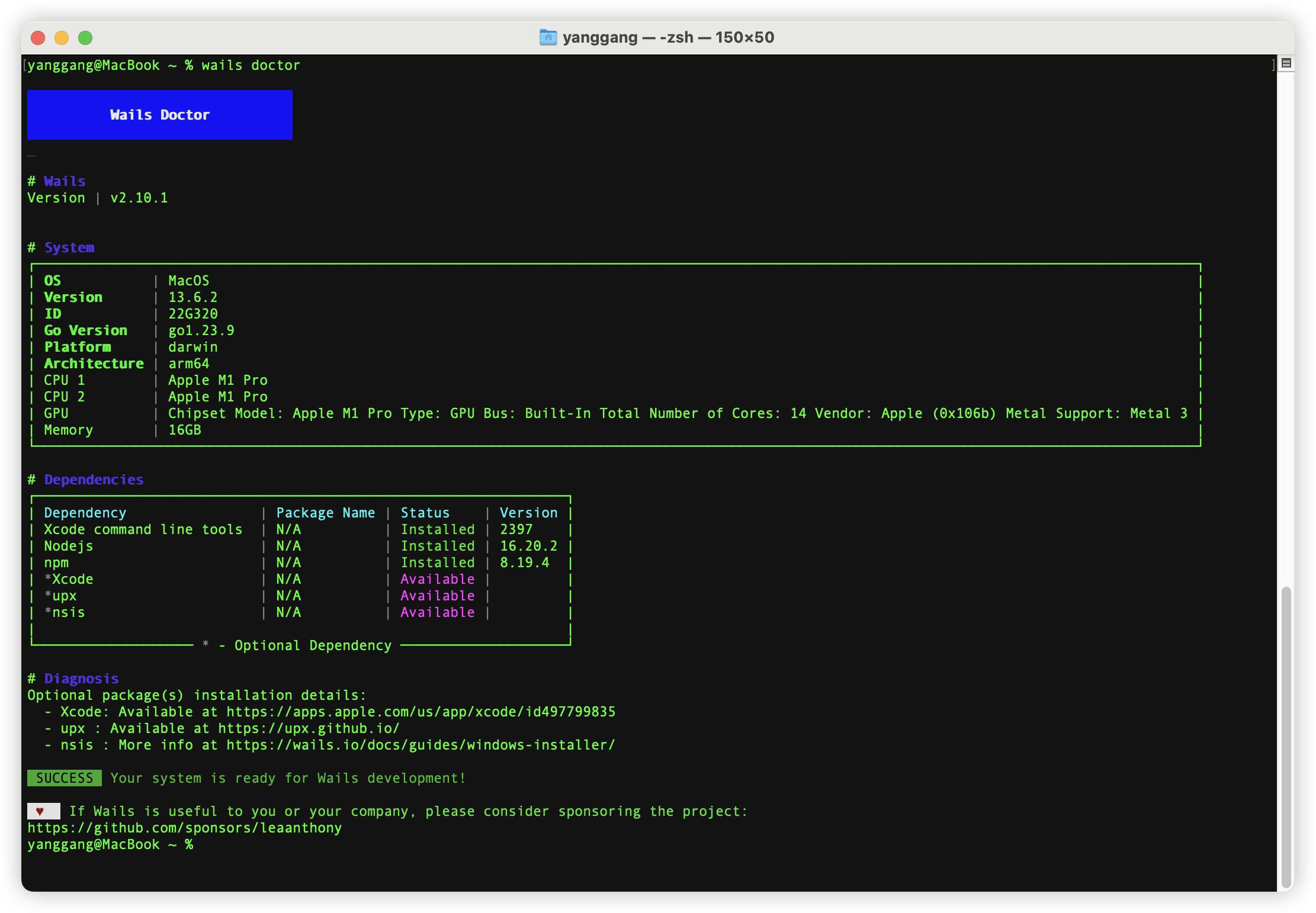Click the home folder icon in title bar
1316x913 pixels.
(x=548, y=37)
